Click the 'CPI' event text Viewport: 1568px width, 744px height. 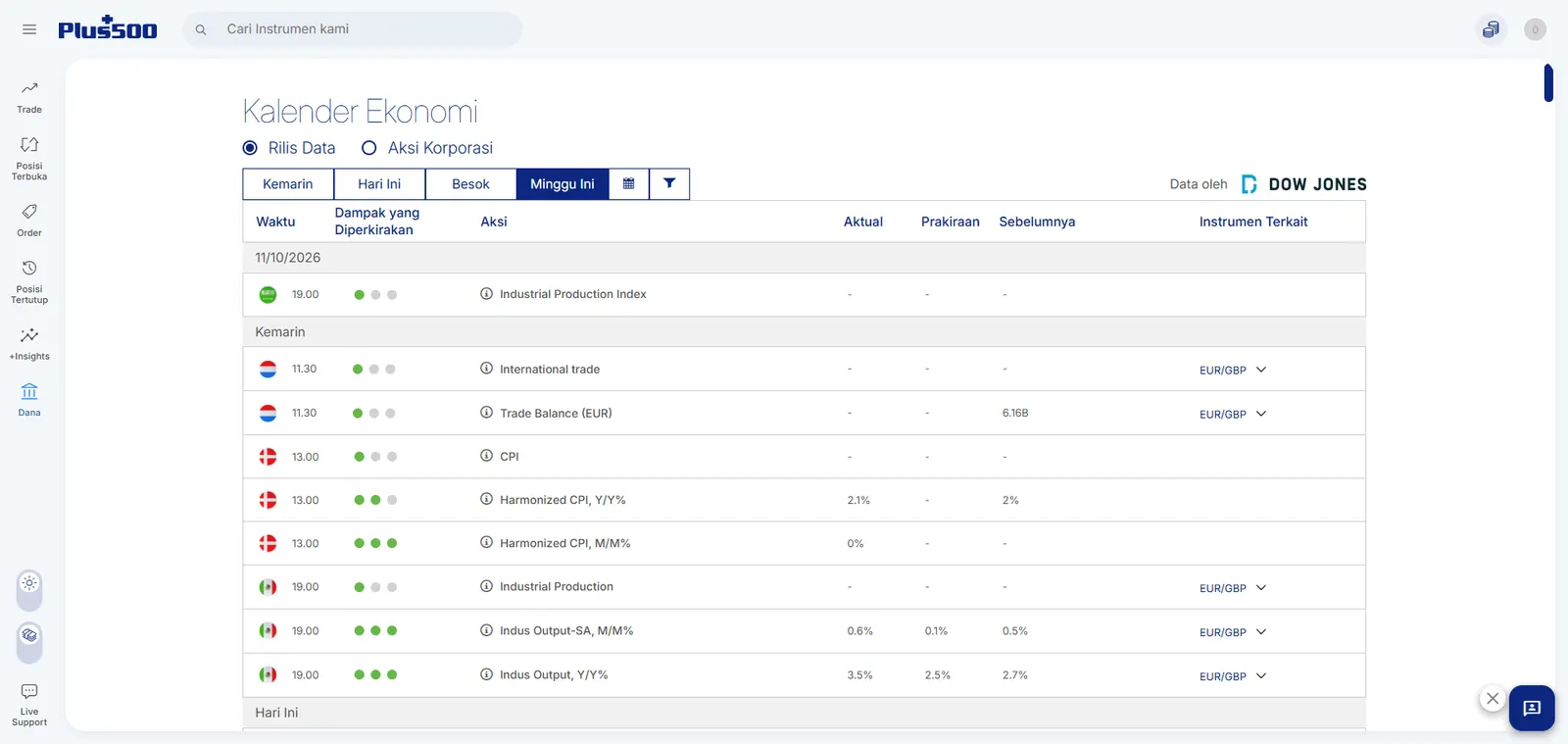(x=510, y=457)
